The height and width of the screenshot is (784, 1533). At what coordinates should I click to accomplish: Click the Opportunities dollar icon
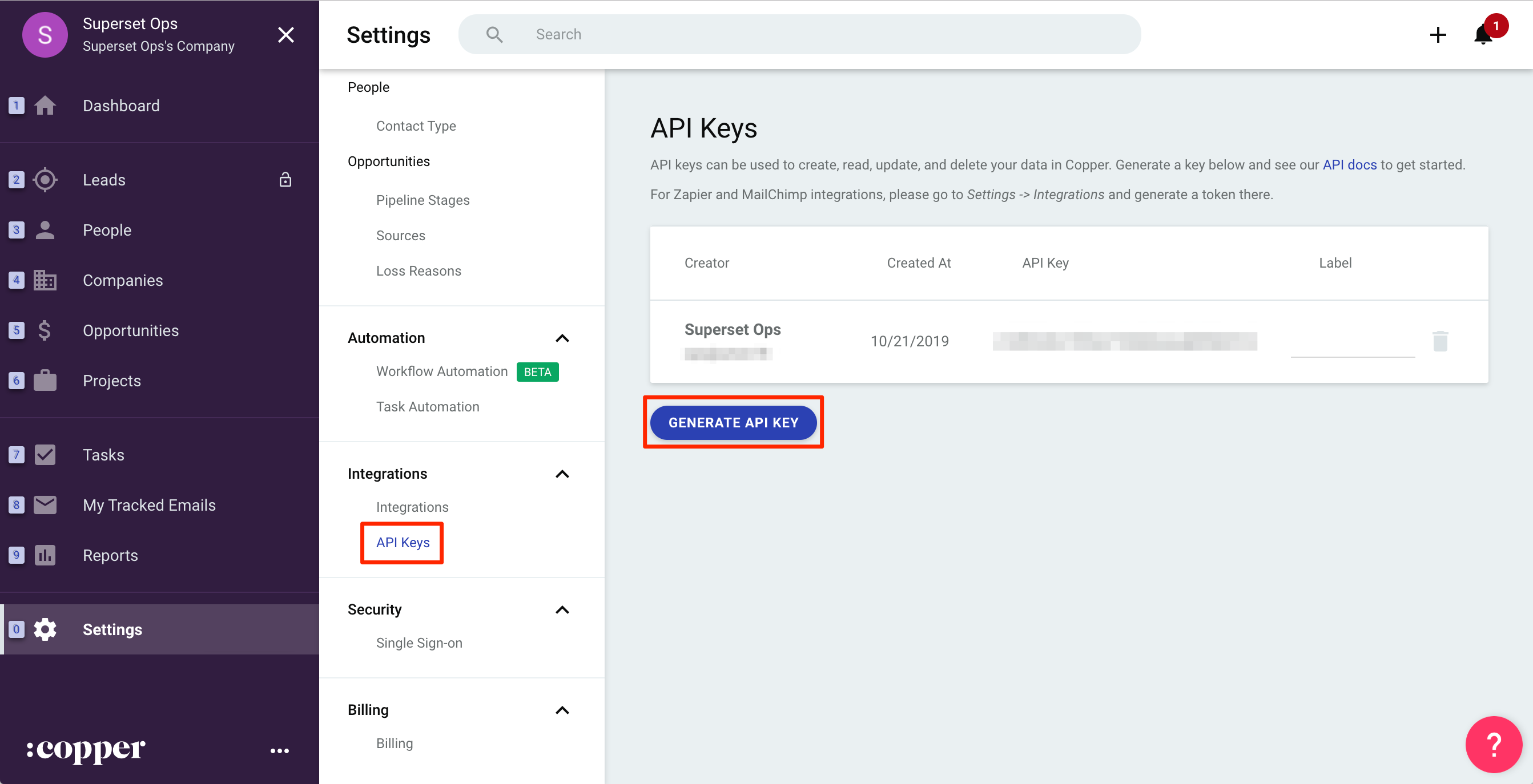(x=45, y=331)
